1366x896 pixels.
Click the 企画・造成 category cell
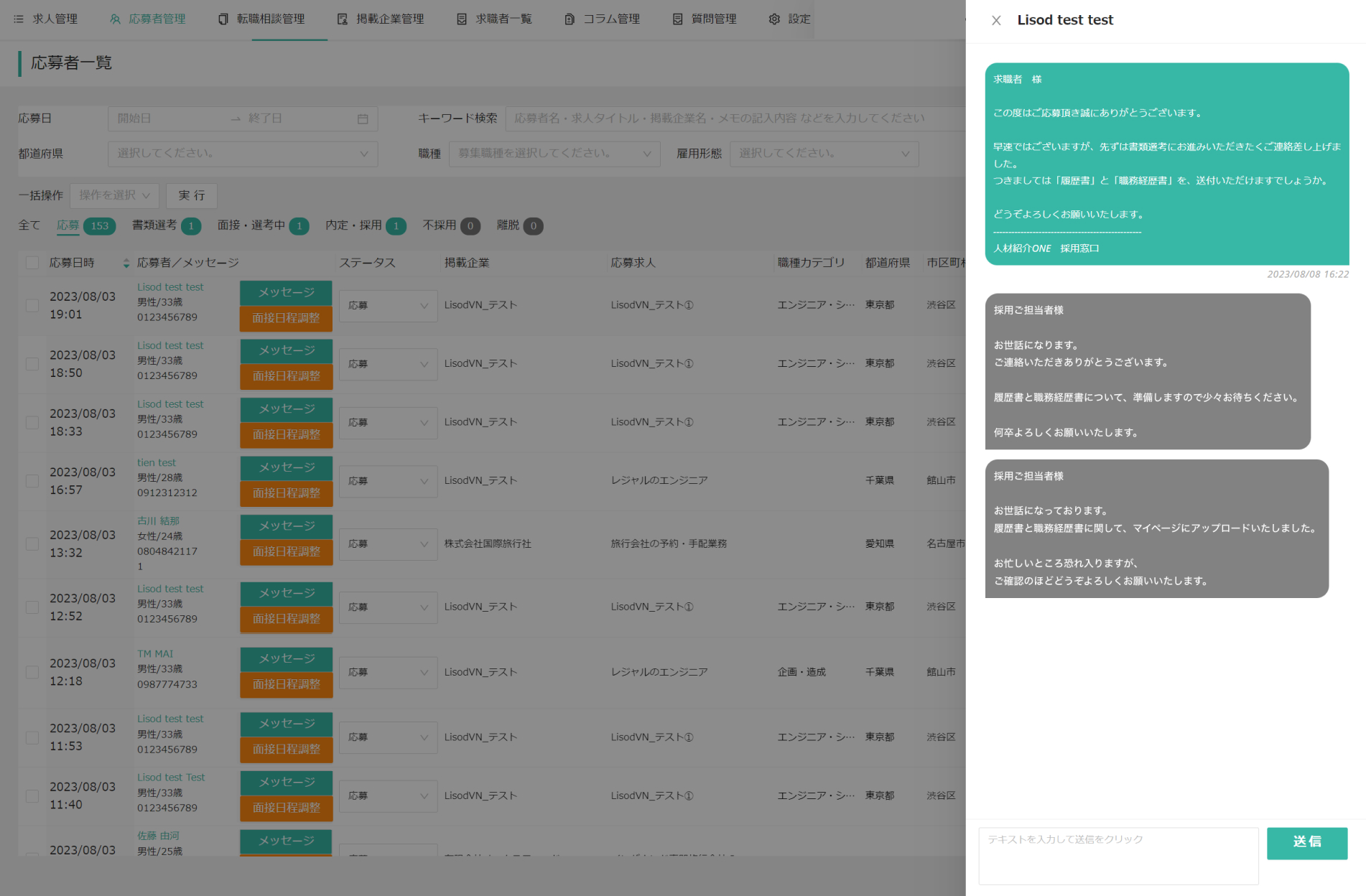[x=802, y=672]
